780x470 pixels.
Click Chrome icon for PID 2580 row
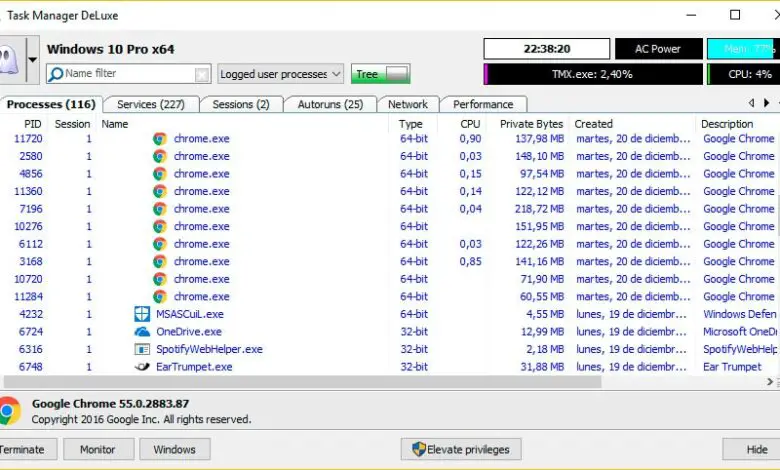[160, 156]
